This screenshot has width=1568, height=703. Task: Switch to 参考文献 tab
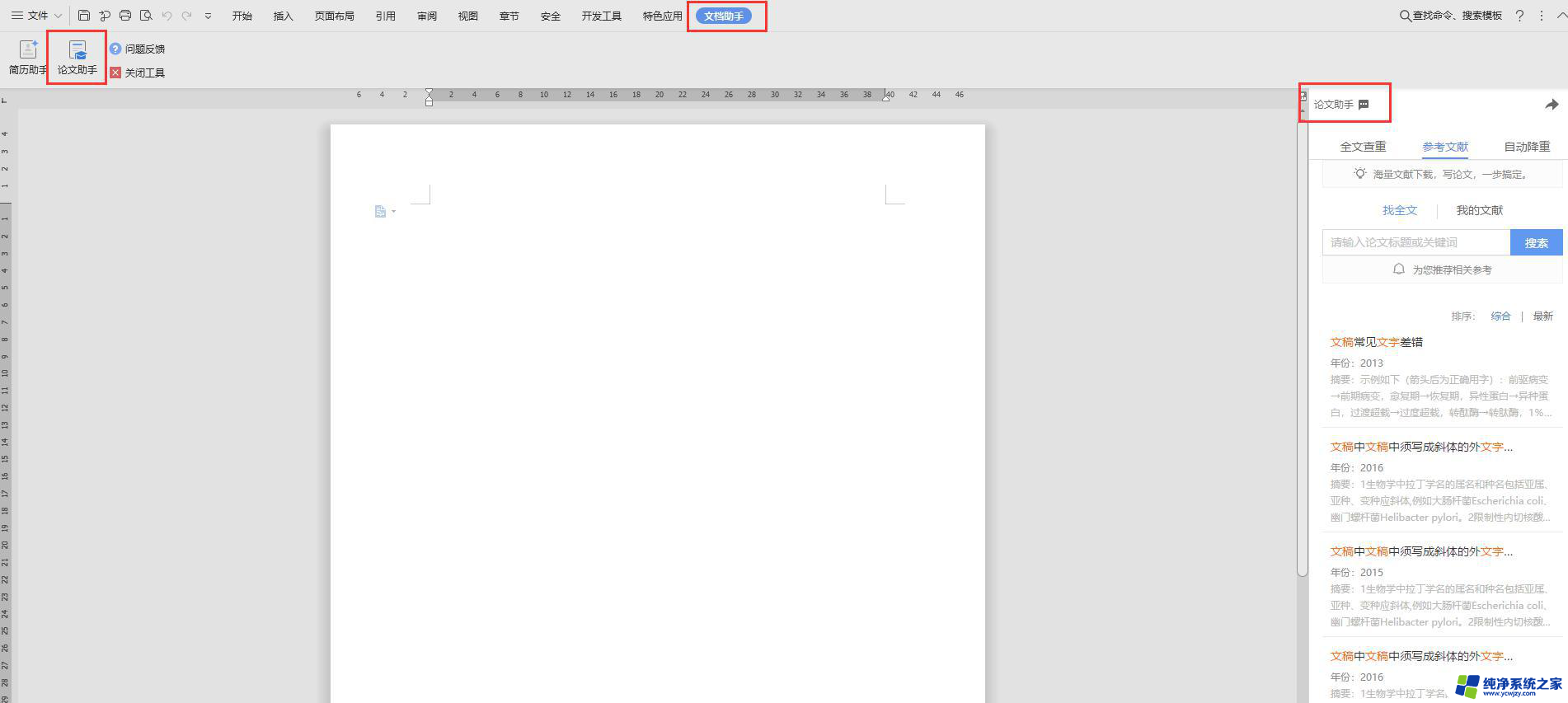coord(1445,147)
